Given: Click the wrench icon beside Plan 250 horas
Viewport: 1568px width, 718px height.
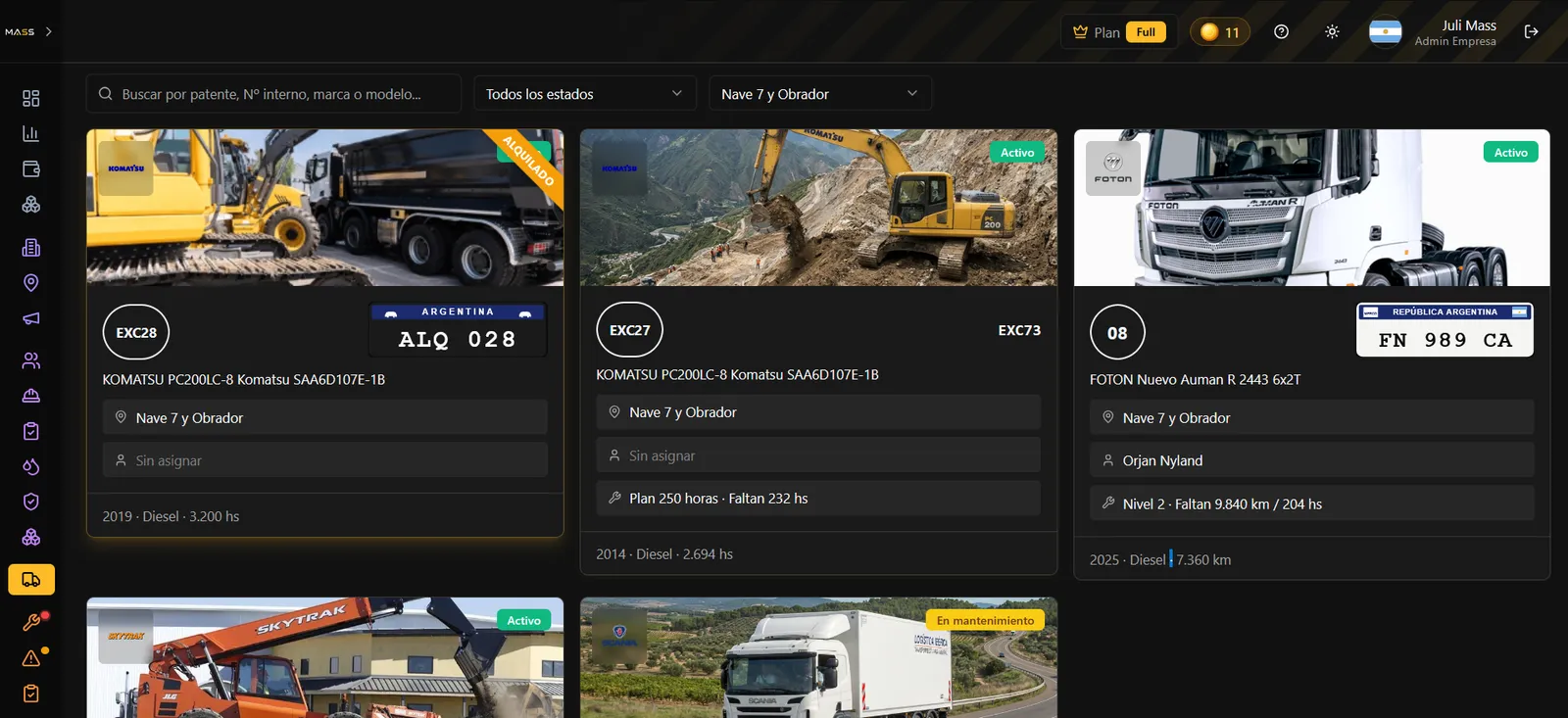Looking at the screenshot, I should (614, 499).
